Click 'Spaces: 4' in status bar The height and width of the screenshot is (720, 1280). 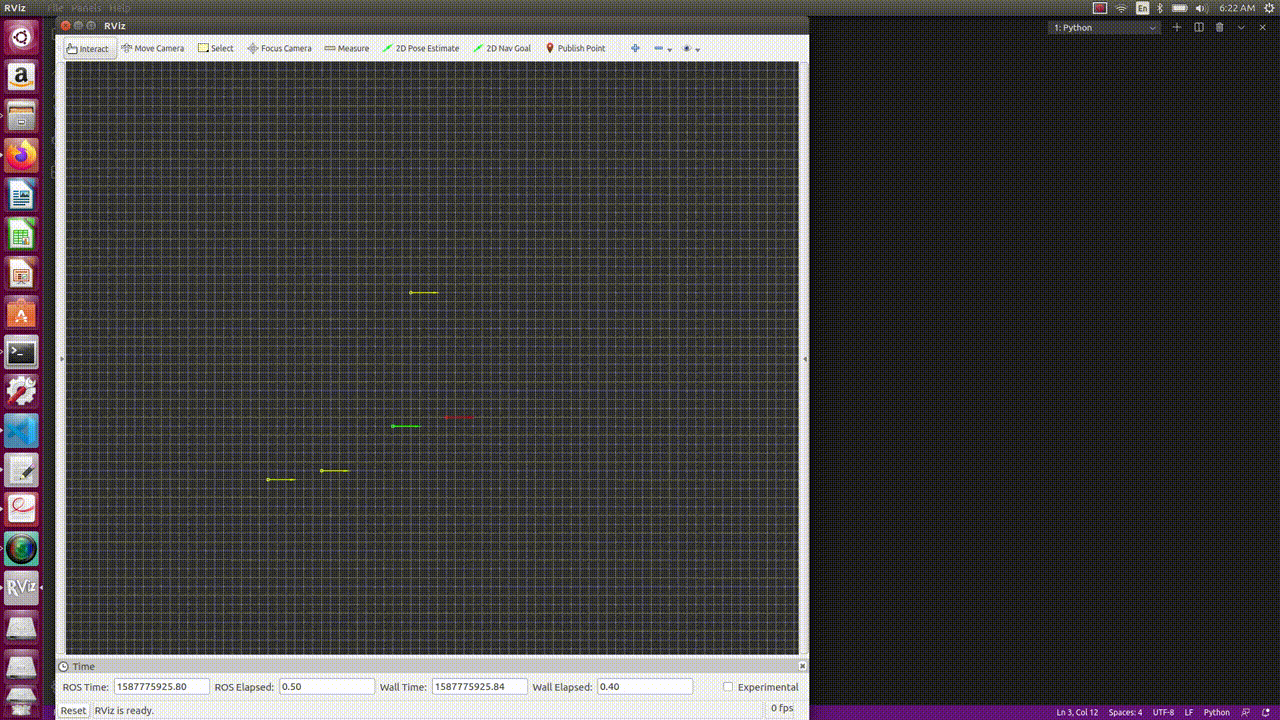point(1126,713)
